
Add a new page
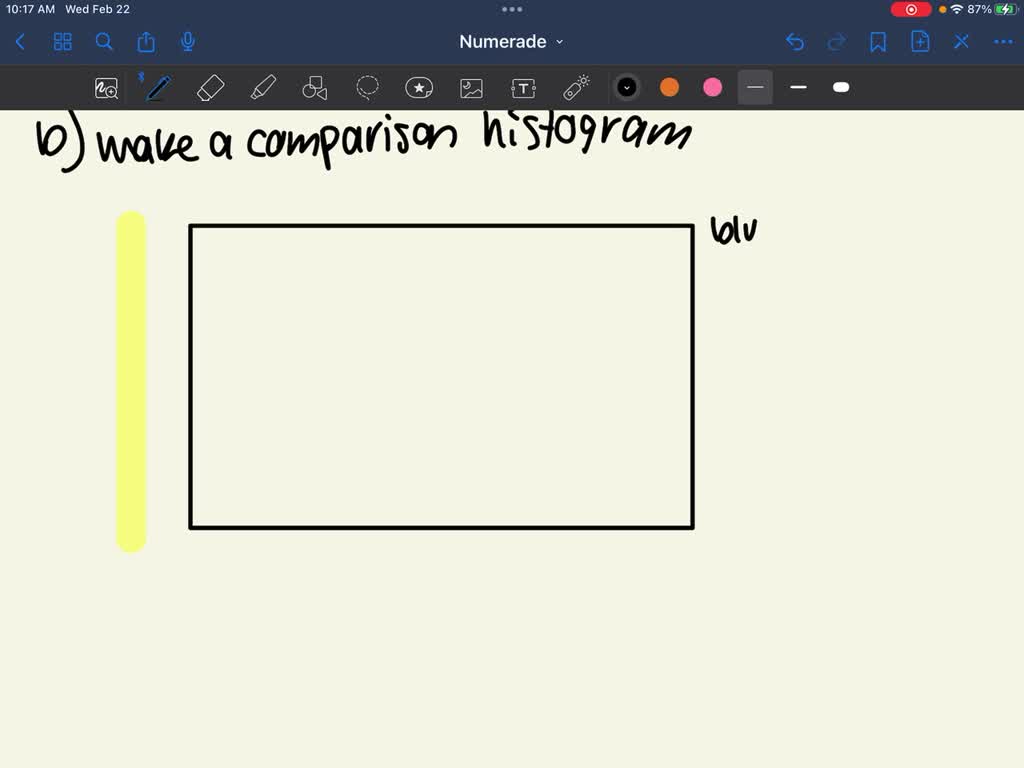coord(920,42)
